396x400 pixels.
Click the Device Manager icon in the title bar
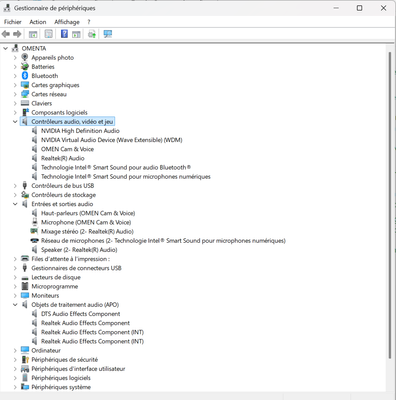pyautogui.click(x=6, y=8)
